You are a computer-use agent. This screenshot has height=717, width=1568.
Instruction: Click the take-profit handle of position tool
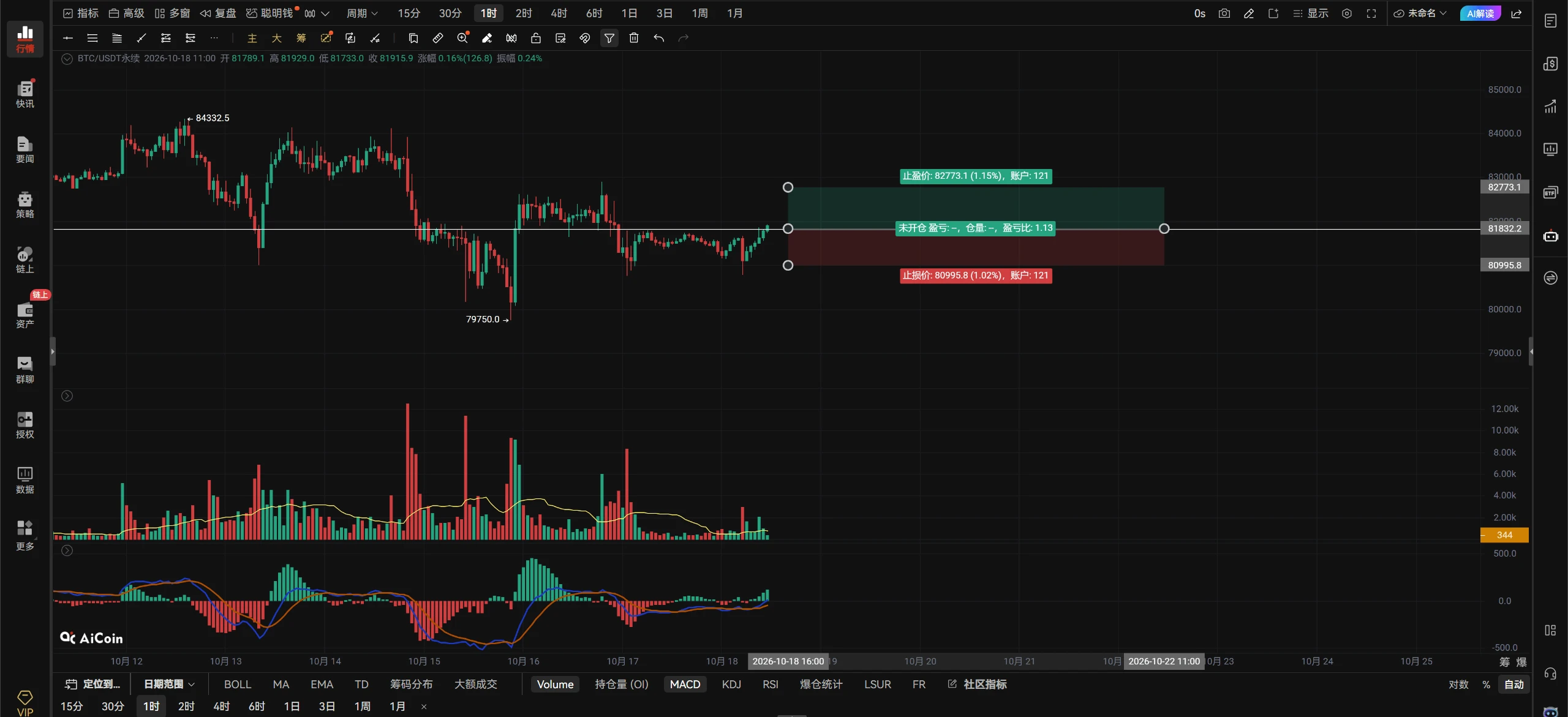[x=788, y=187]
